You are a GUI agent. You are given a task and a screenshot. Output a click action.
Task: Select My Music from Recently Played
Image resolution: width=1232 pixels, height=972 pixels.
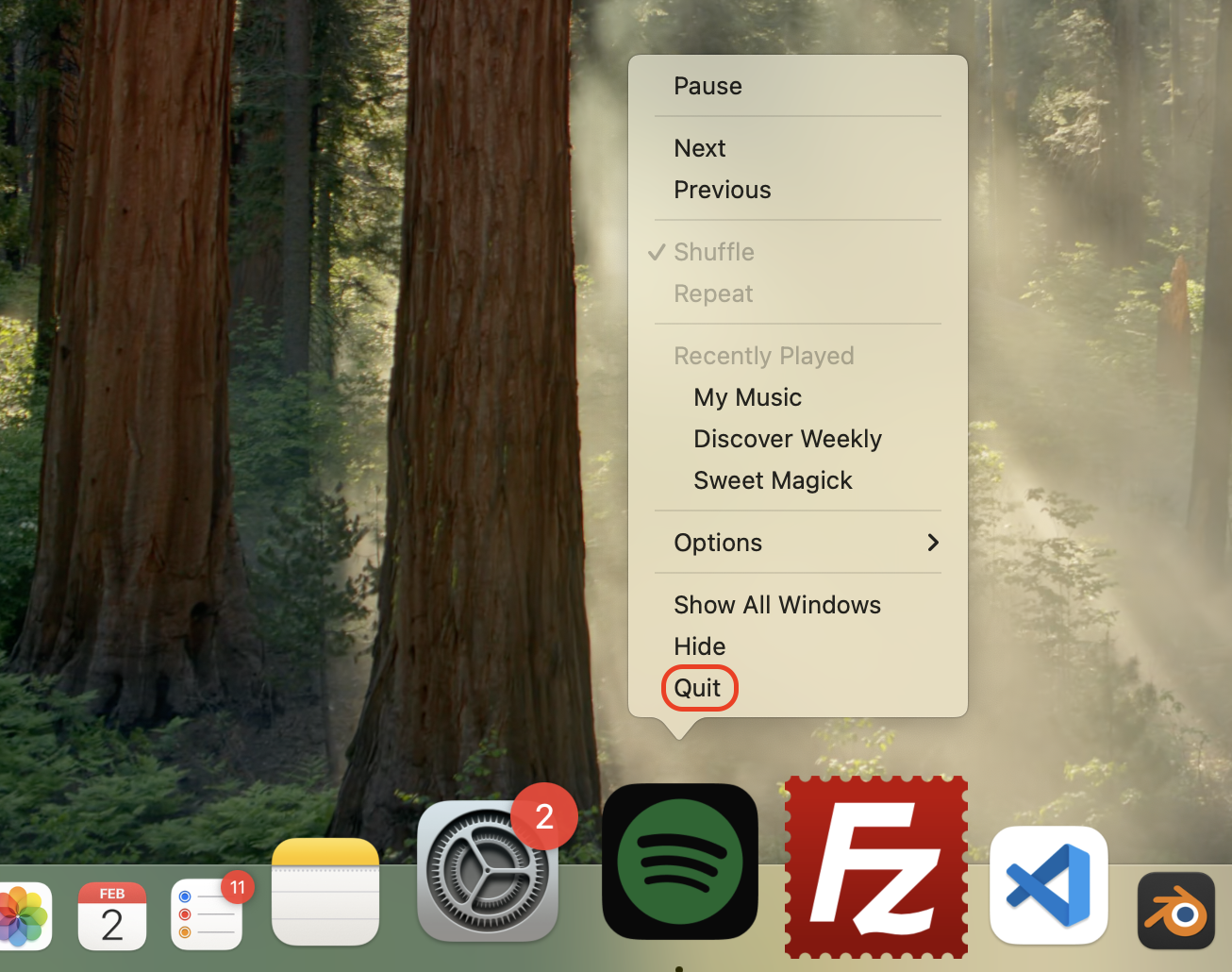[x=746, y=397]
